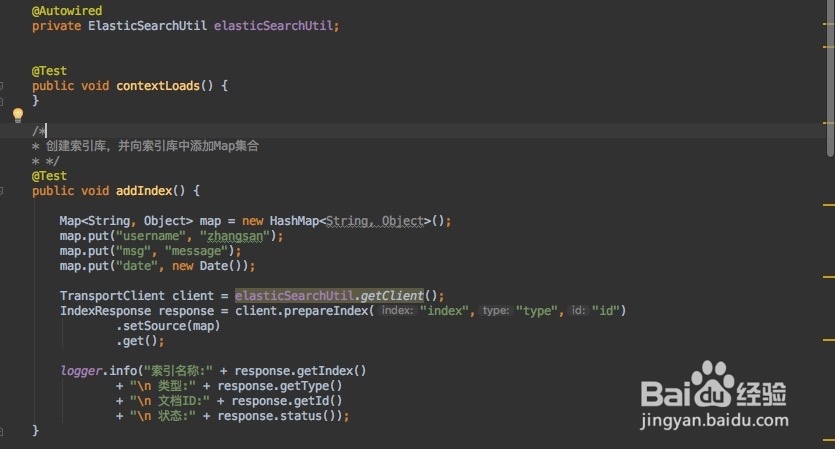Click the "id" argument string
The width and height of the screenshot is (835, 449).
click(x=606, y=311)
